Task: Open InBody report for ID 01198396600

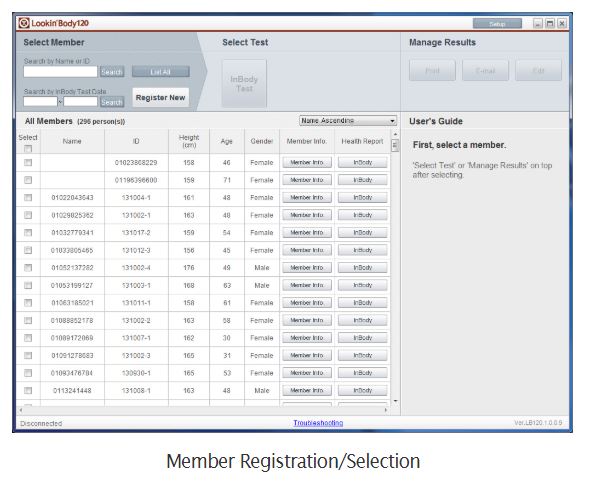Action: coord(363,180)
